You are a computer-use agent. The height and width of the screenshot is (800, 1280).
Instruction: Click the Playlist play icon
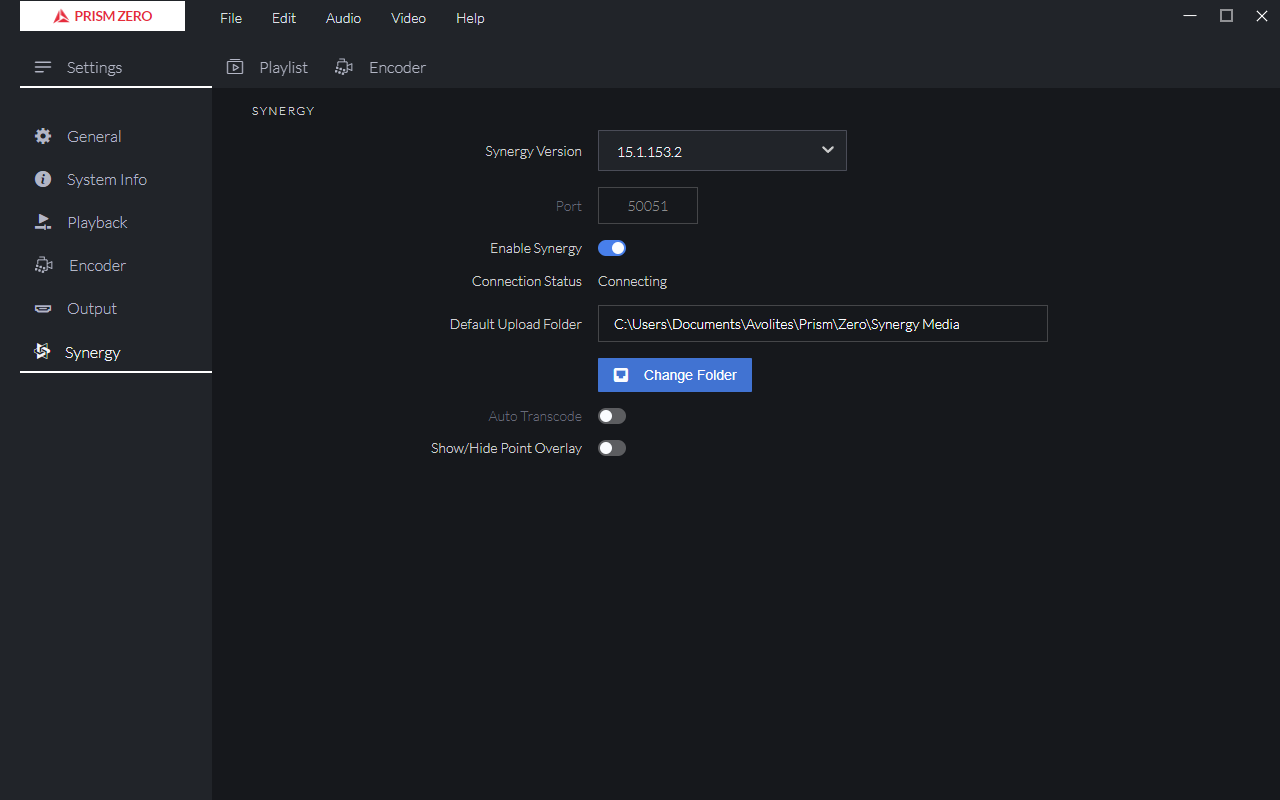(235, 66)
